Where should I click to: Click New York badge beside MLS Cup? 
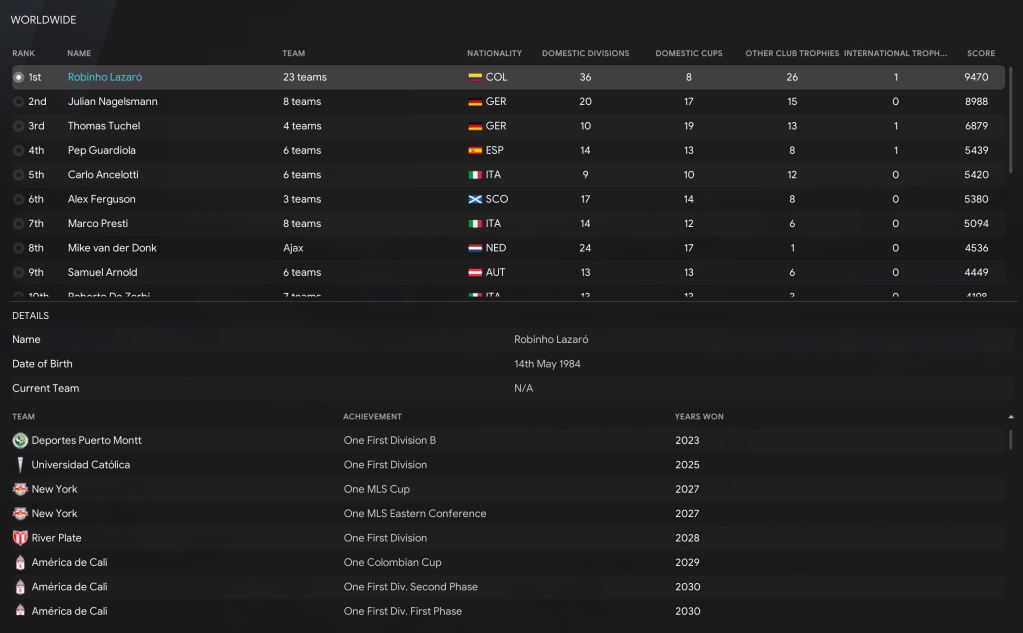(x=20, y=489)
